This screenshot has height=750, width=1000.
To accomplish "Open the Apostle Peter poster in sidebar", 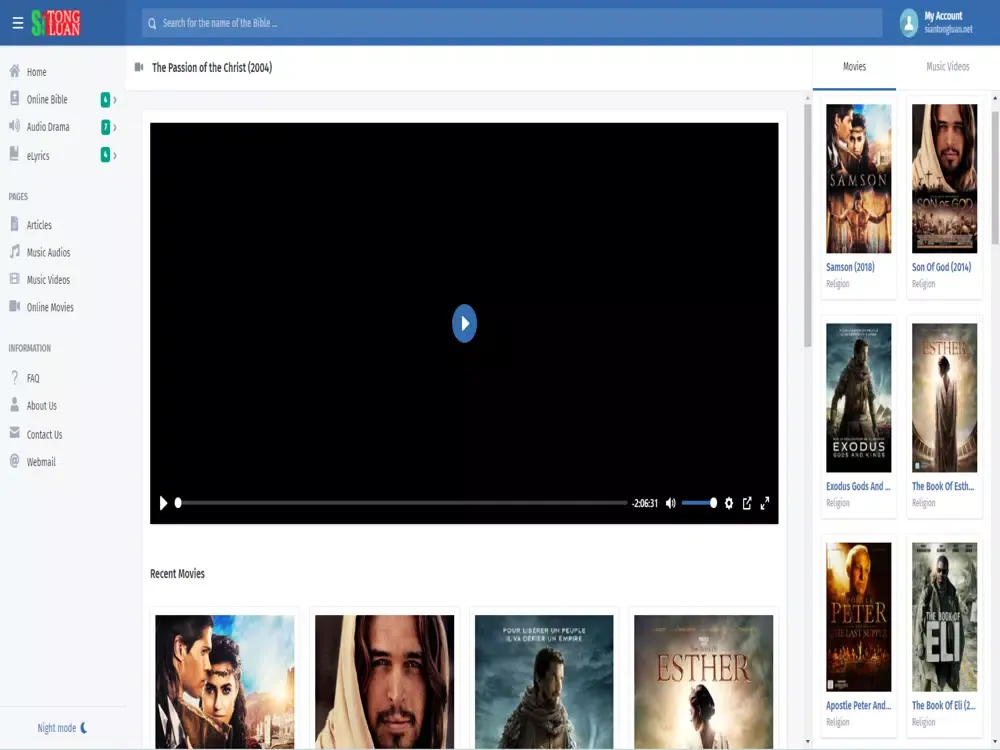I will tap(858, 617).
